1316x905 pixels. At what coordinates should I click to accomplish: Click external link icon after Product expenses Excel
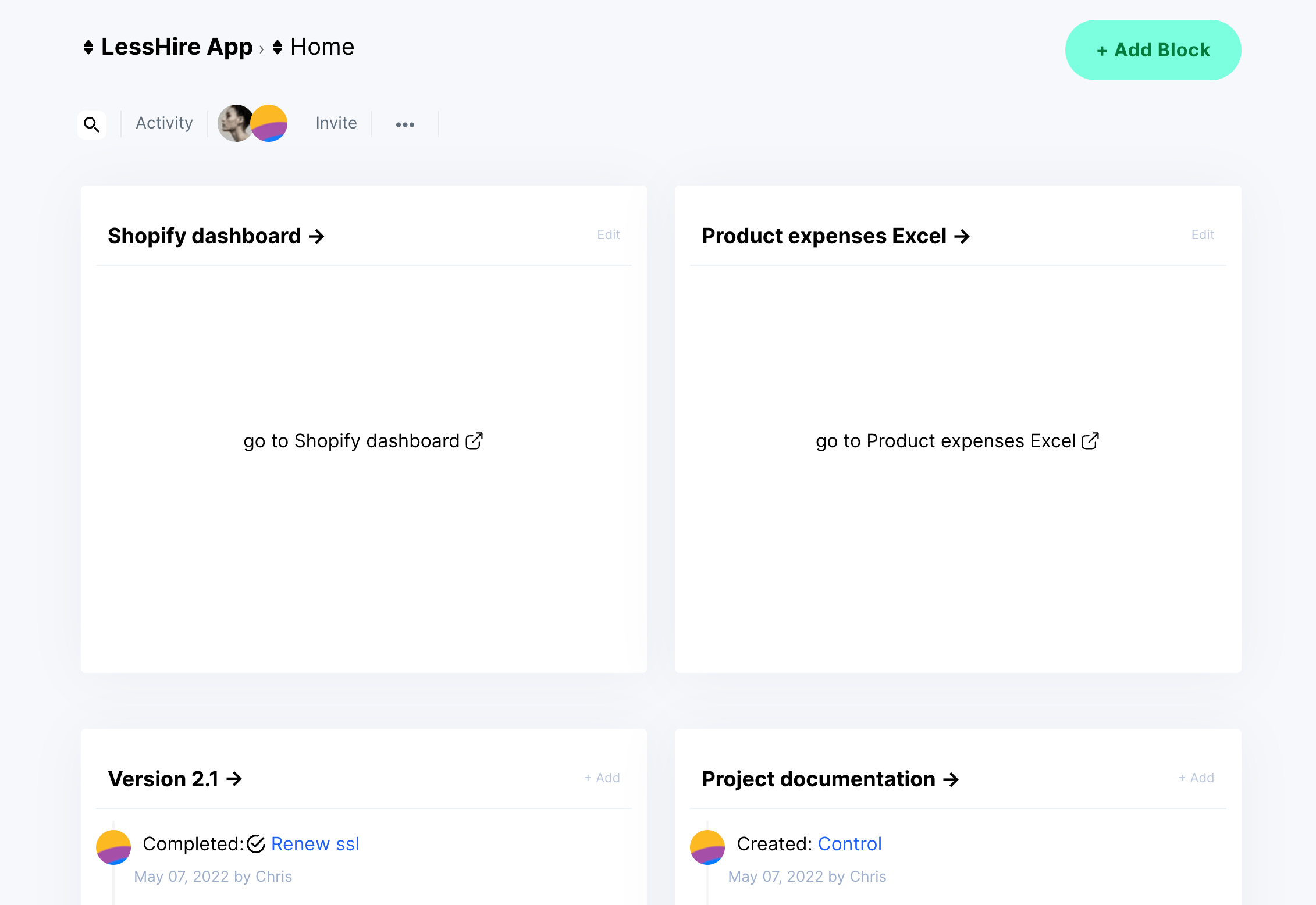click(x=1090, y=441)
